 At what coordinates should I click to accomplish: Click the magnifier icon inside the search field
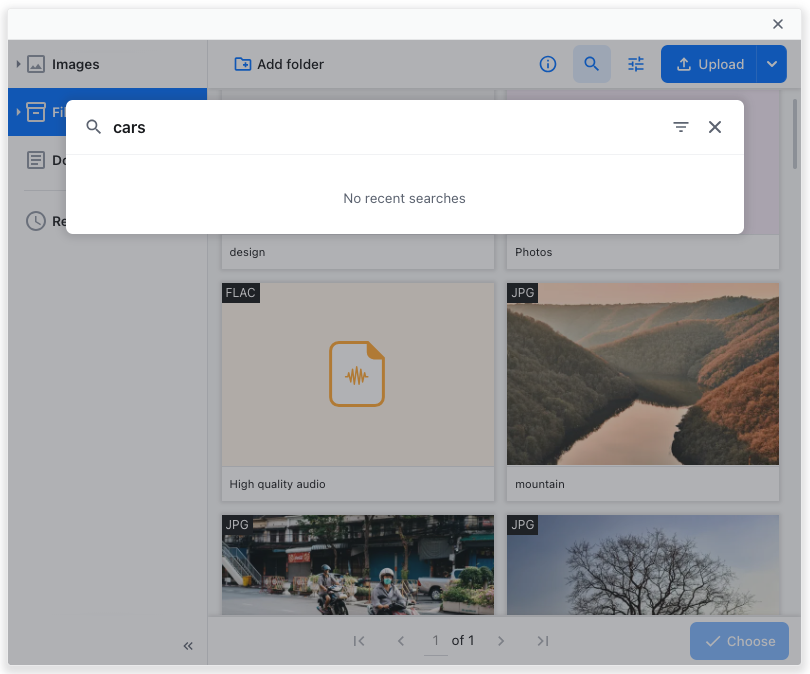[93, 127]
